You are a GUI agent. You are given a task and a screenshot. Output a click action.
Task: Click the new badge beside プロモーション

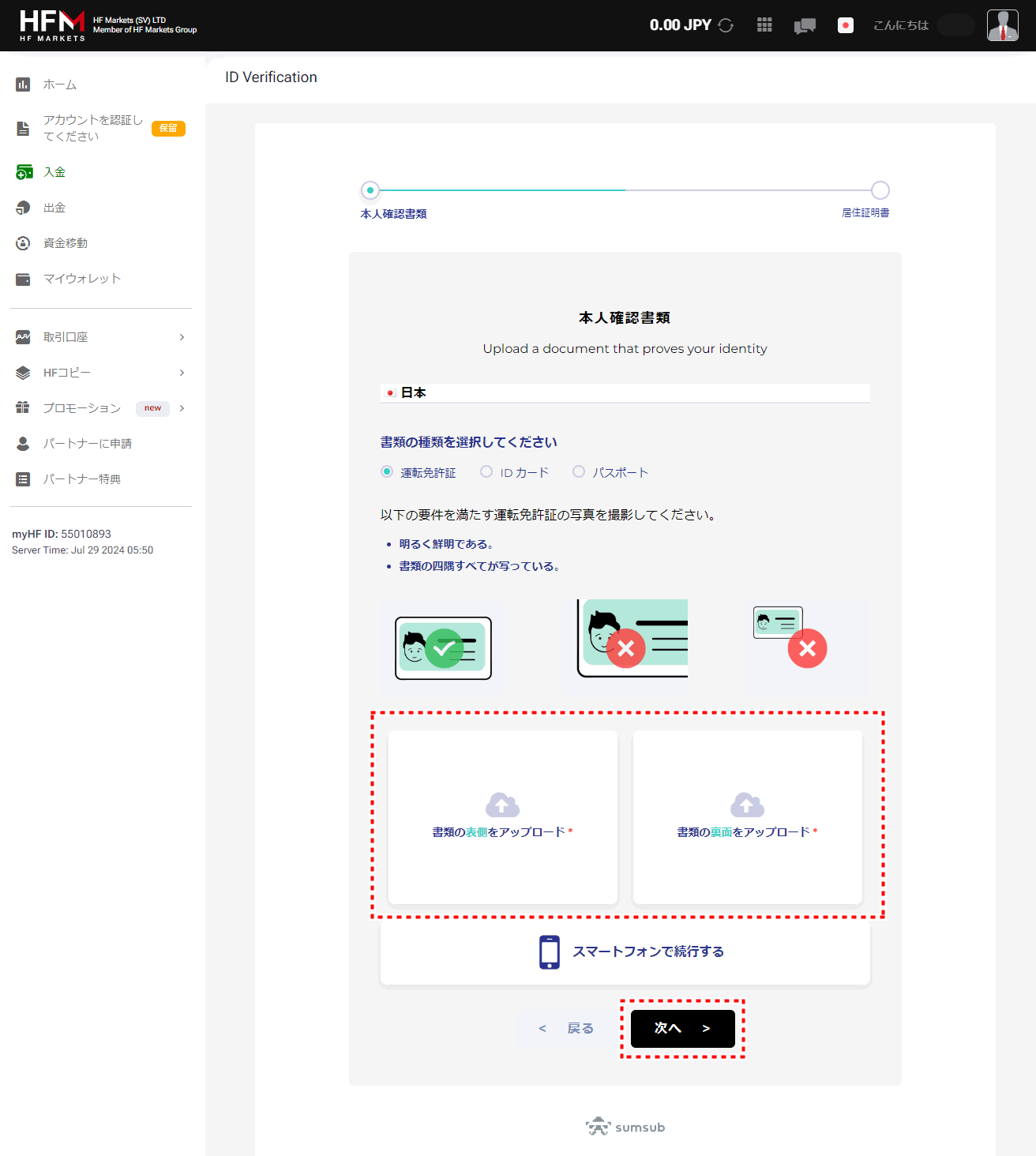[152, 408]
